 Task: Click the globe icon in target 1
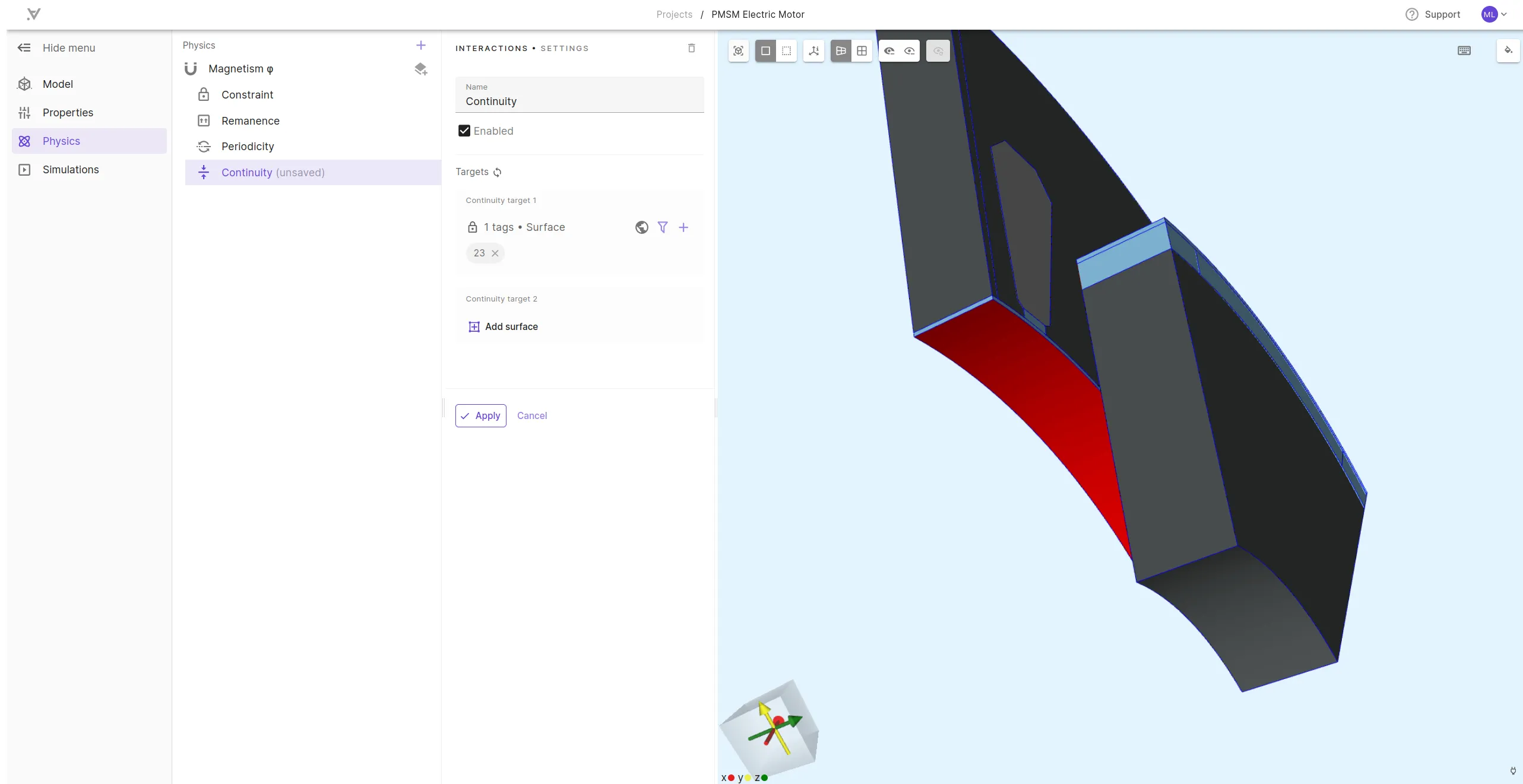click(x=642, y=227)
